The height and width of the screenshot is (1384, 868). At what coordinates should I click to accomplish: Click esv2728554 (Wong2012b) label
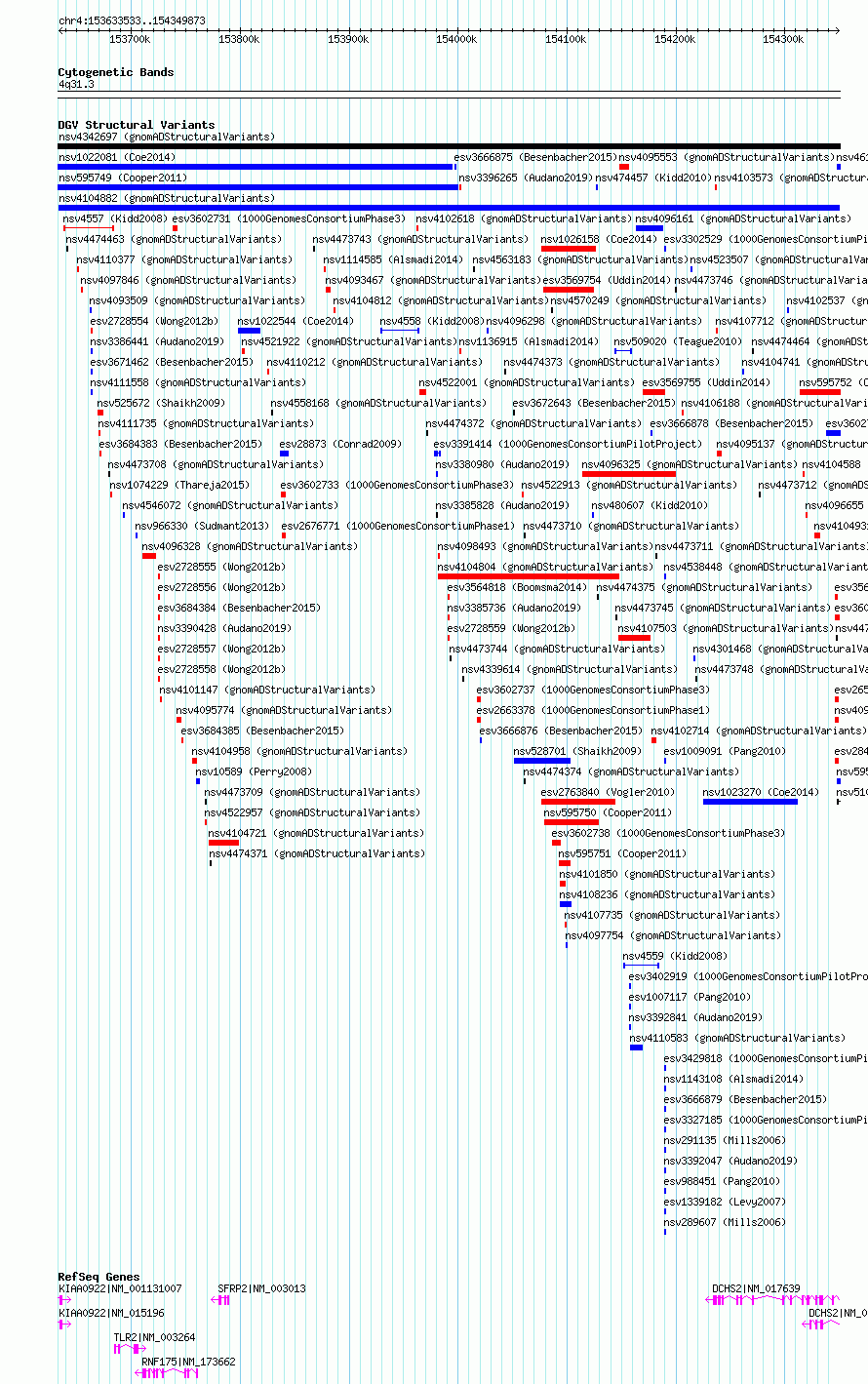(x=154, y=321)
